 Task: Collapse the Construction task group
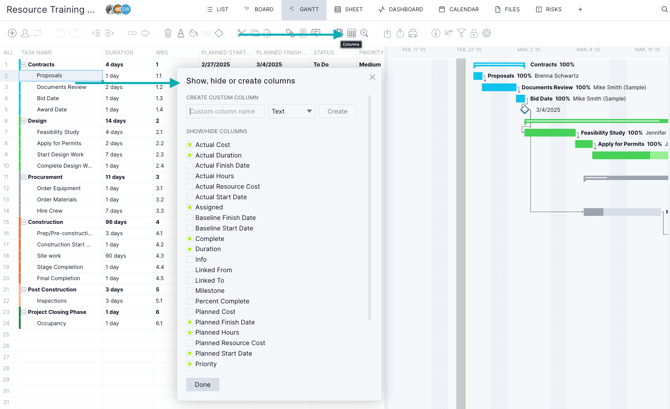24,222
